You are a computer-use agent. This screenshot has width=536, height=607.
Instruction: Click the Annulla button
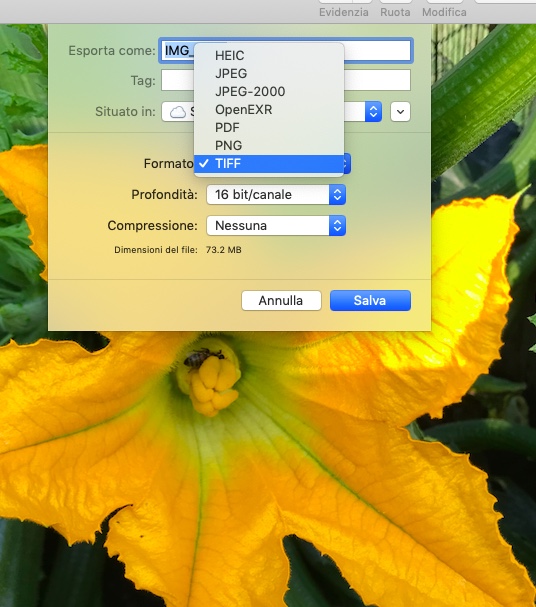coord(281,300)
